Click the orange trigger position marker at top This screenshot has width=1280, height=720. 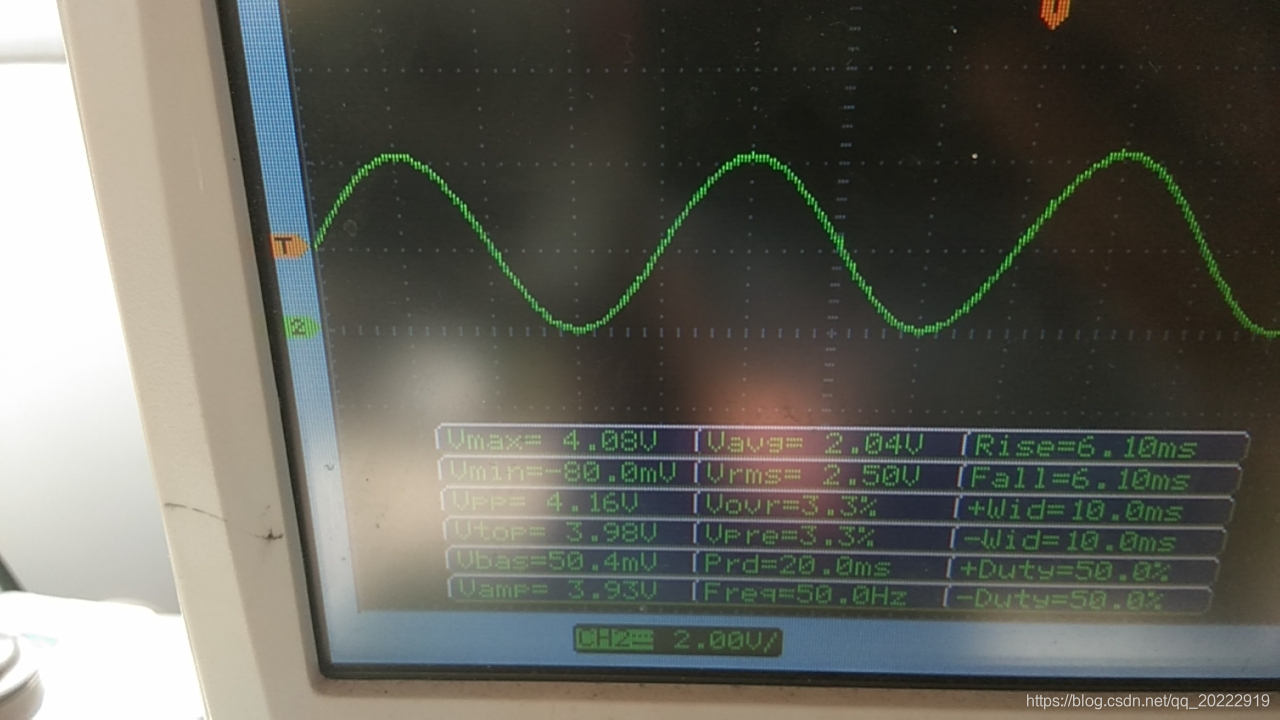1052,12
